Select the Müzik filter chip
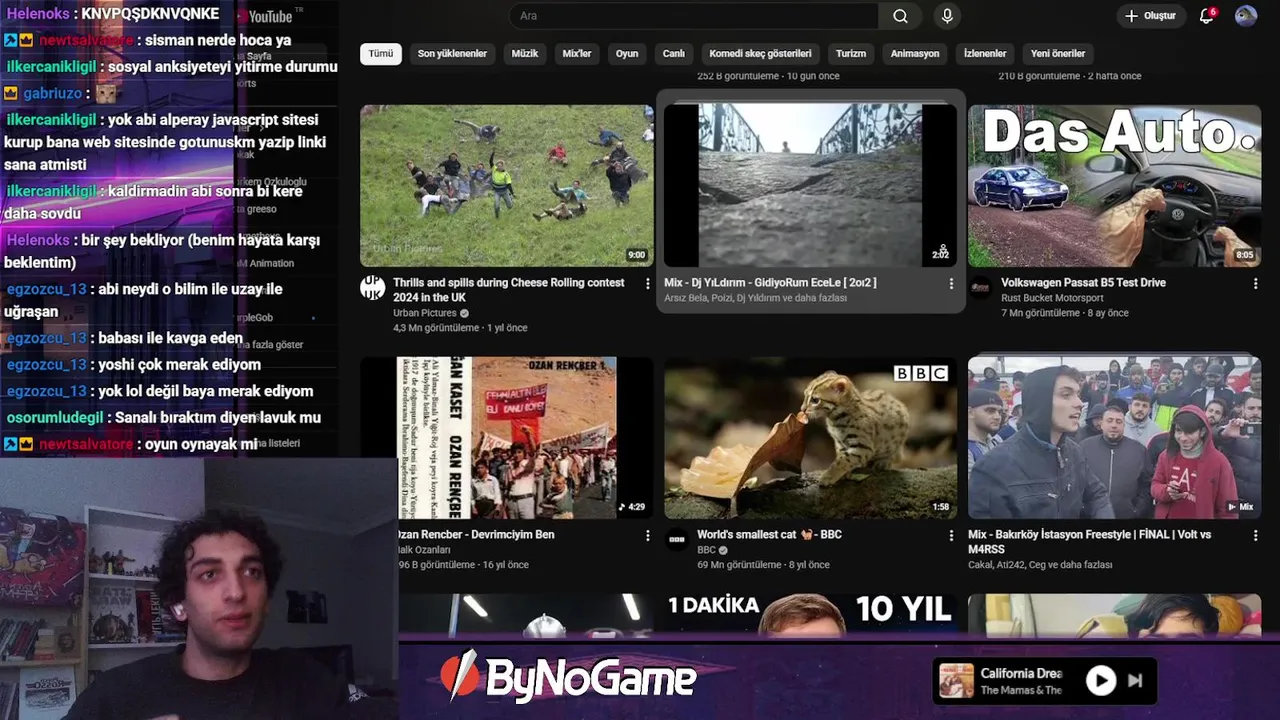 coord(525,54)
